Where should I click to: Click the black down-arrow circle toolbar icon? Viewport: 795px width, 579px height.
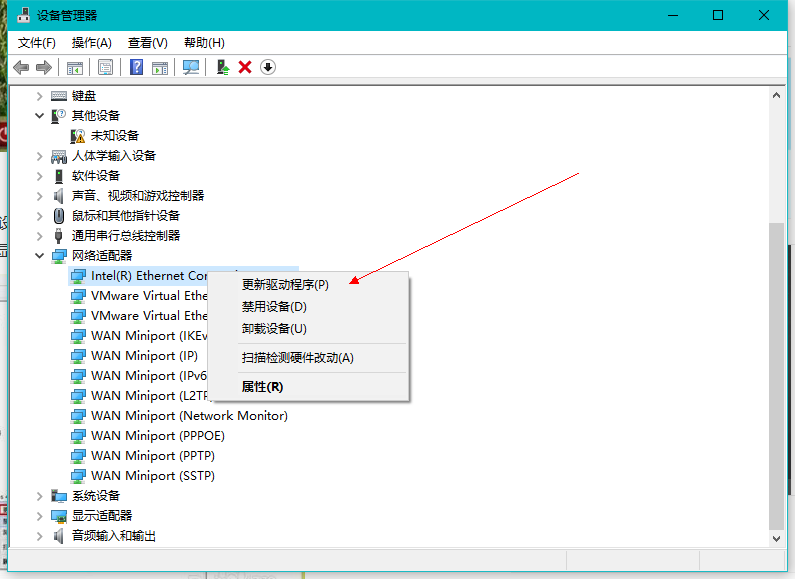click(x=268, y=67)
